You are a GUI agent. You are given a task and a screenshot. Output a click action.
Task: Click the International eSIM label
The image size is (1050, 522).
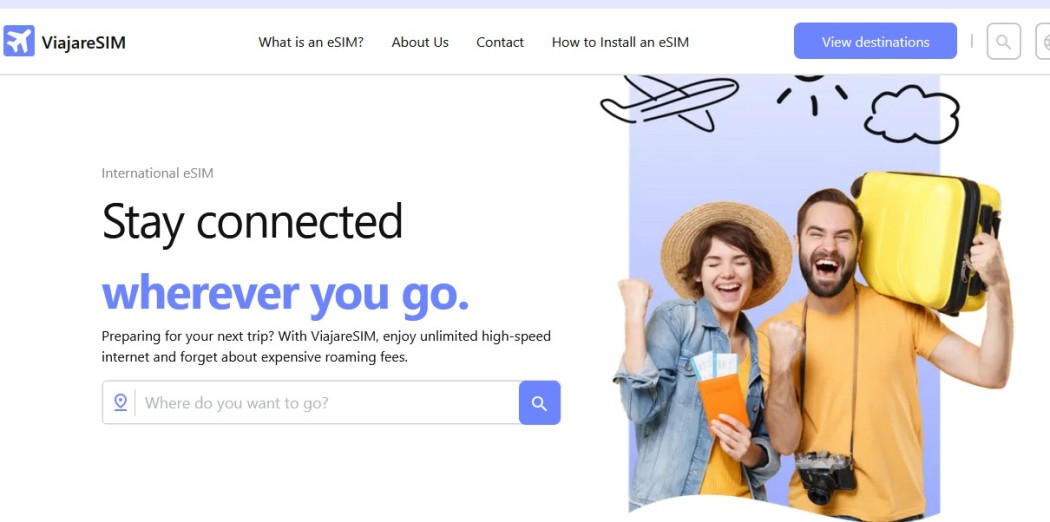coord(157,173)
